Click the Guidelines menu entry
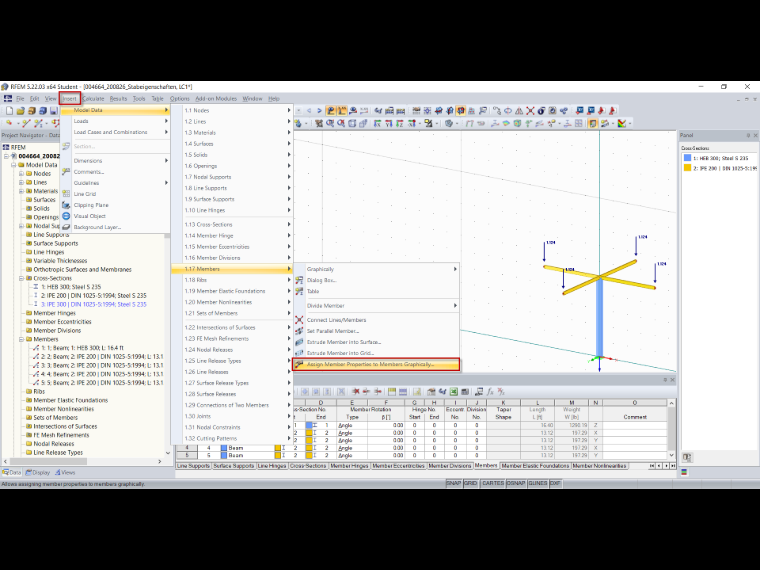The height and width of the screenshot is (570, 760). pyautogui.click(x=115, y=183)
